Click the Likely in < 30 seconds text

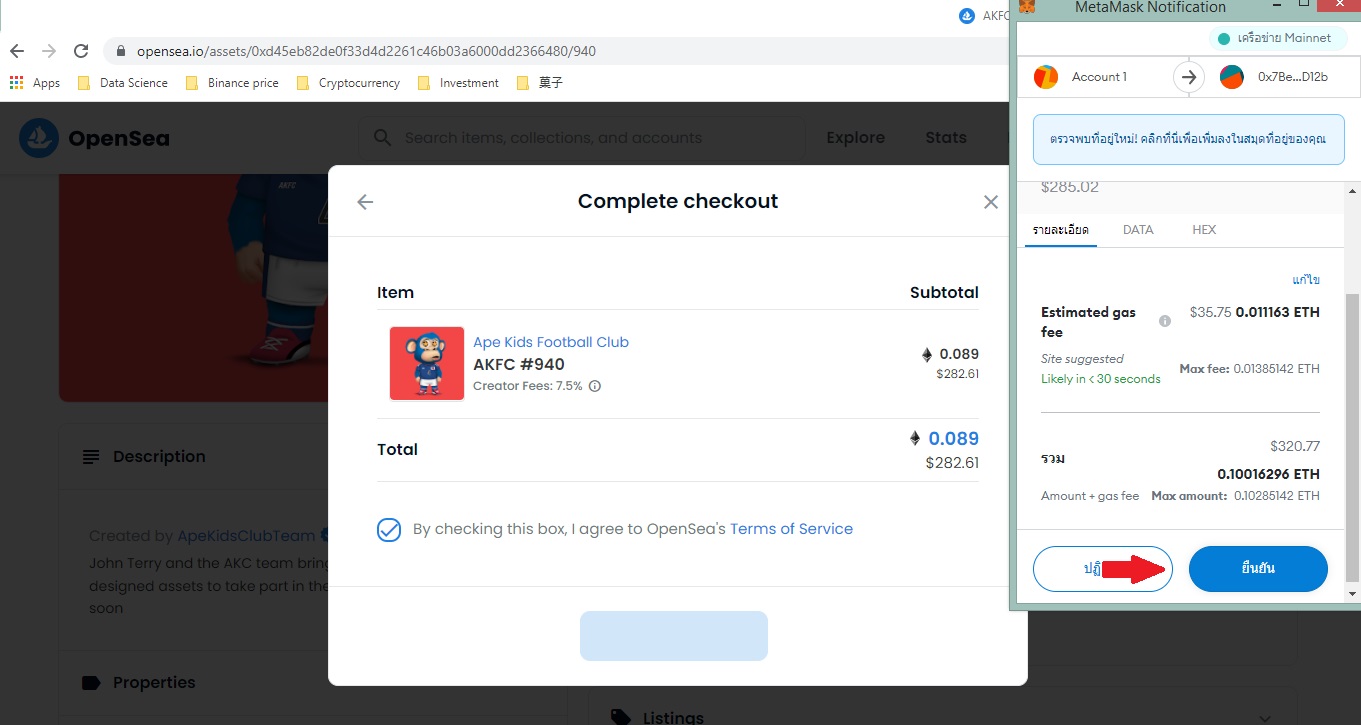[x=1101, y=379]
